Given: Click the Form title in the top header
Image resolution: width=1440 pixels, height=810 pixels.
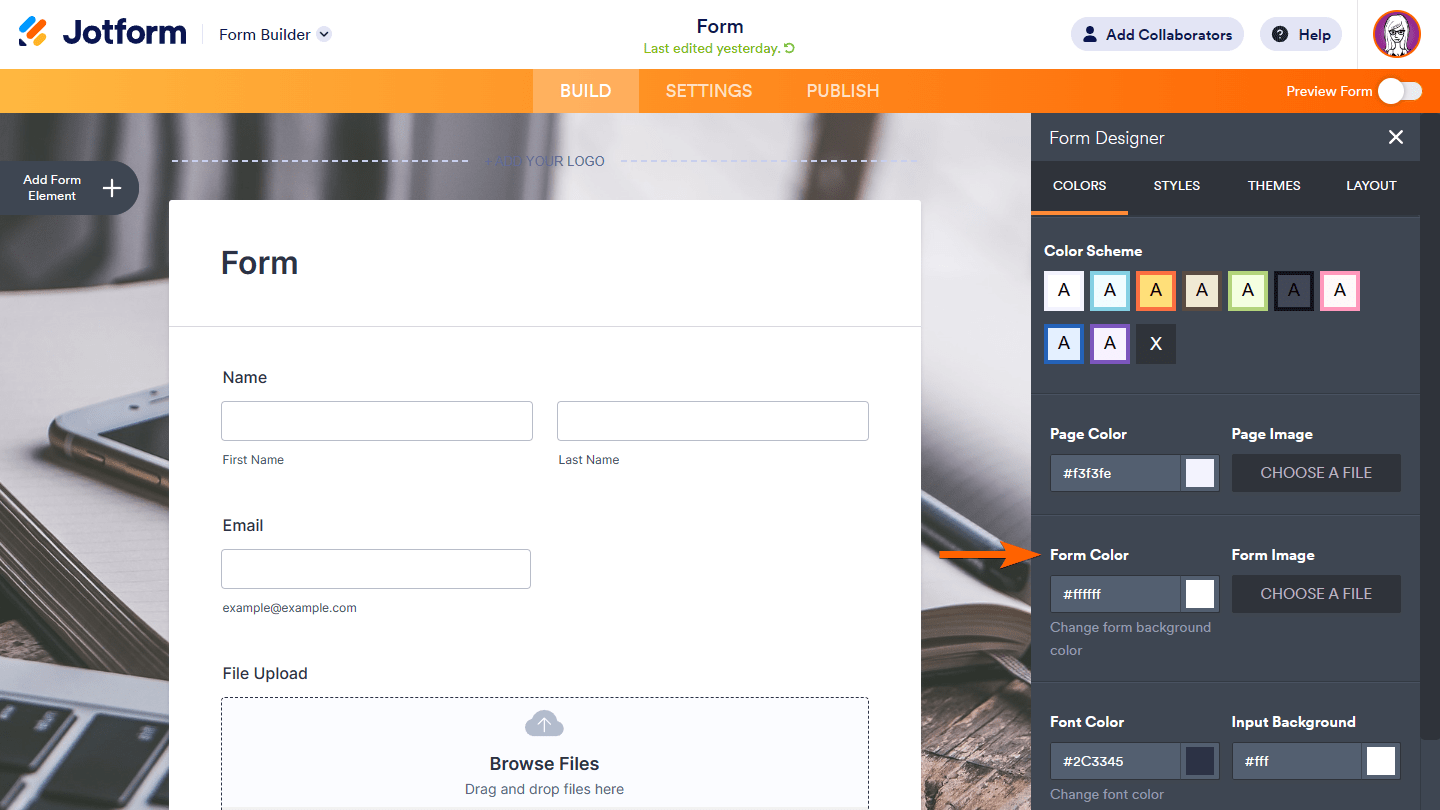Looking at the screenshot, I should [720, 26].
